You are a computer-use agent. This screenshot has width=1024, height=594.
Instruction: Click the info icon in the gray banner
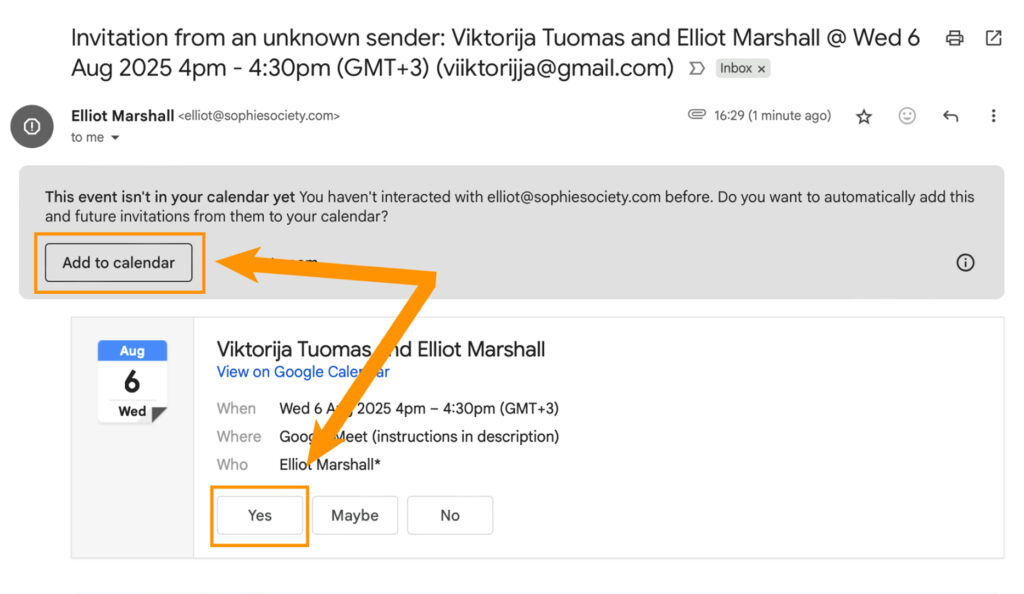[965, 263]
